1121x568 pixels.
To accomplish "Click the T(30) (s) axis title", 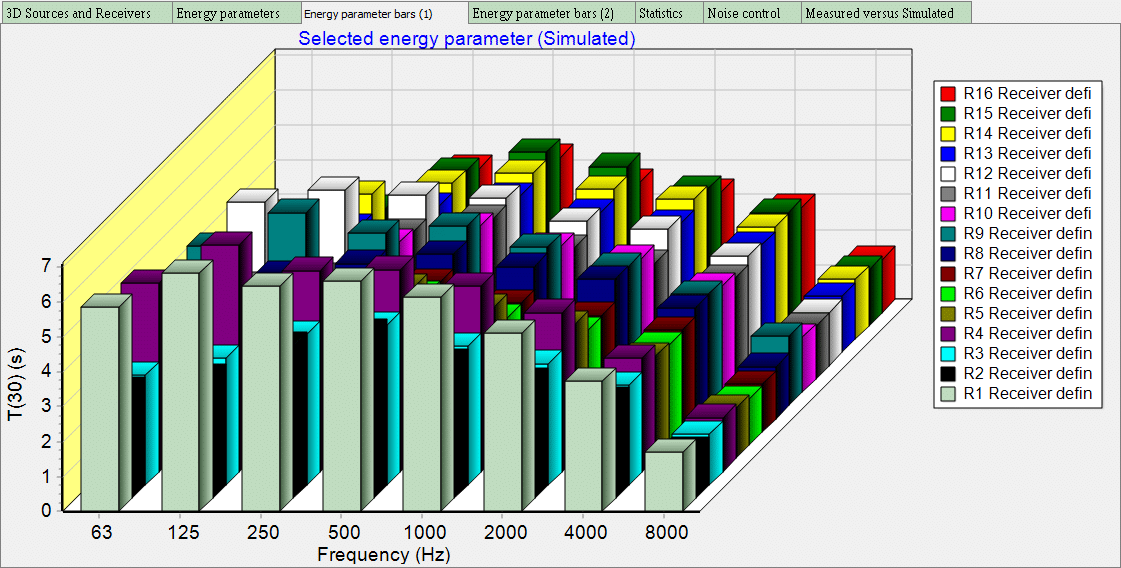I will click(16, 386).
